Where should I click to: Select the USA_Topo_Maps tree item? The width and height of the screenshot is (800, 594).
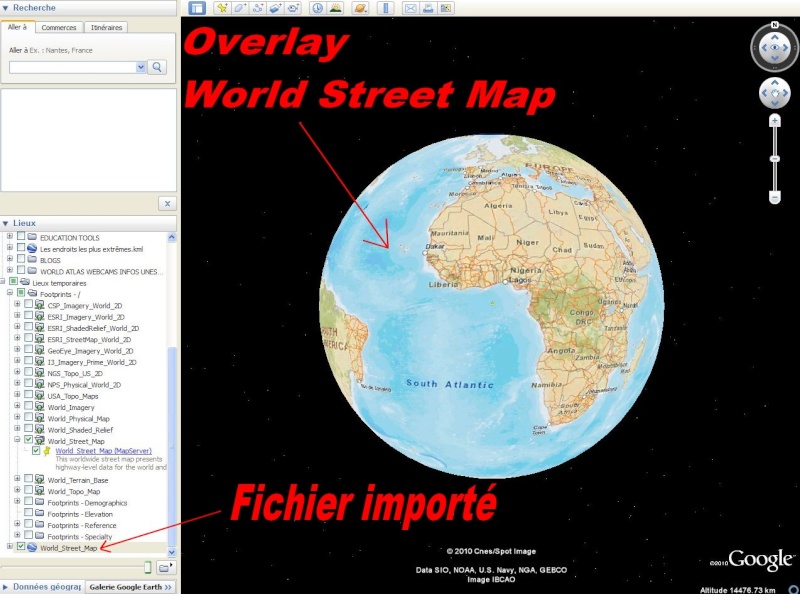(73, 396)
